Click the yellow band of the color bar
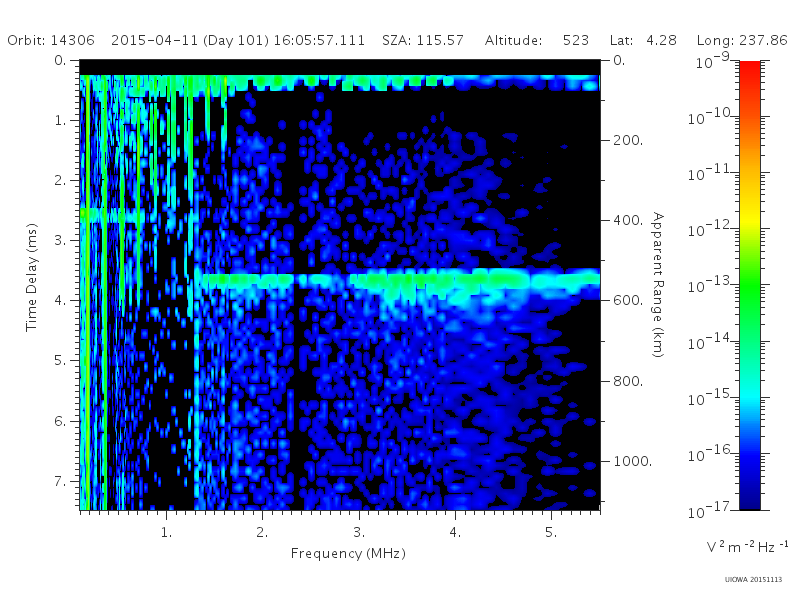Viewport: 800px width, 600px height. [x=750, y=219]
